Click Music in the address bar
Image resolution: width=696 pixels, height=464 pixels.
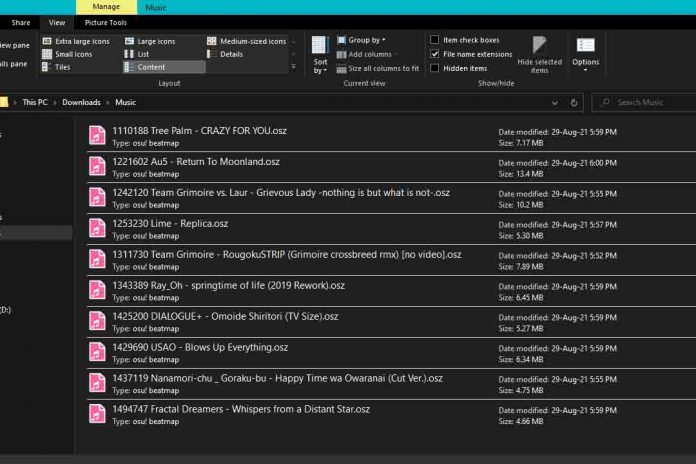point(126,103)
